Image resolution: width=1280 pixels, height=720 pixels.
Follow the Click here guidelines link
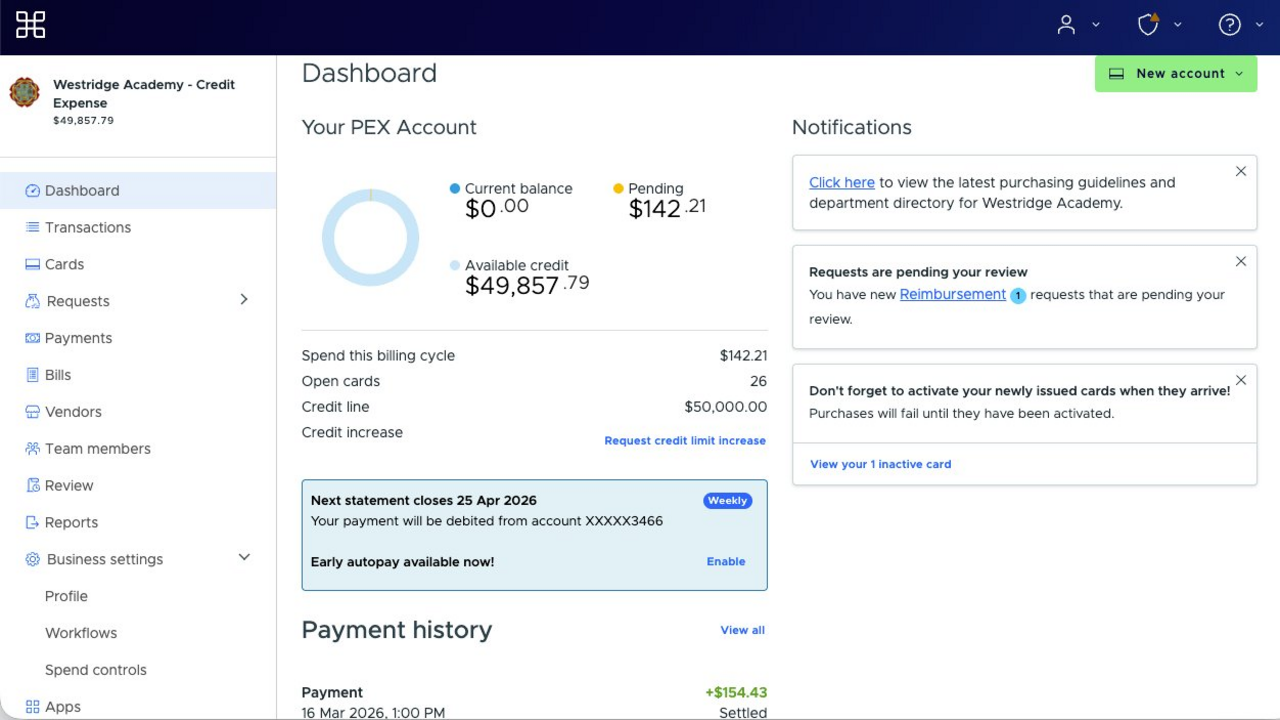(x=842, y=183)
